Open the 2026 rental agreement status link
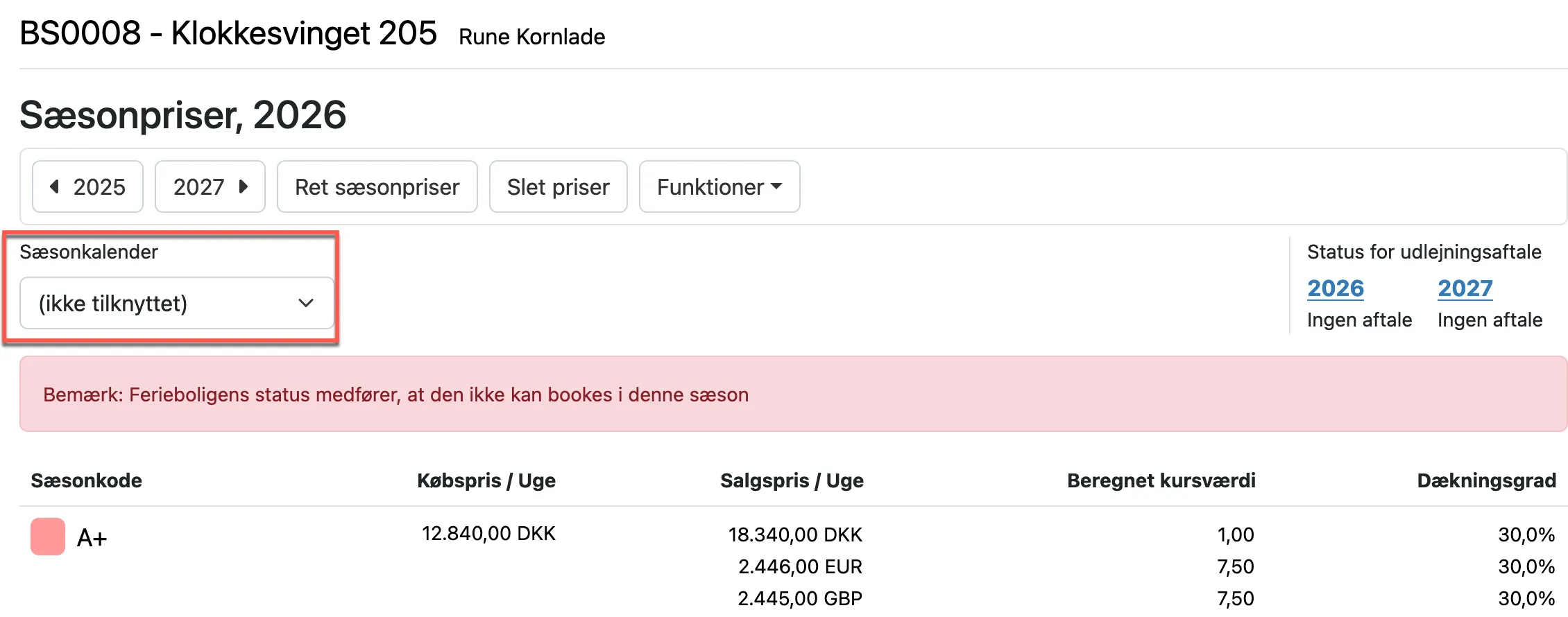 click(1335, 288)
